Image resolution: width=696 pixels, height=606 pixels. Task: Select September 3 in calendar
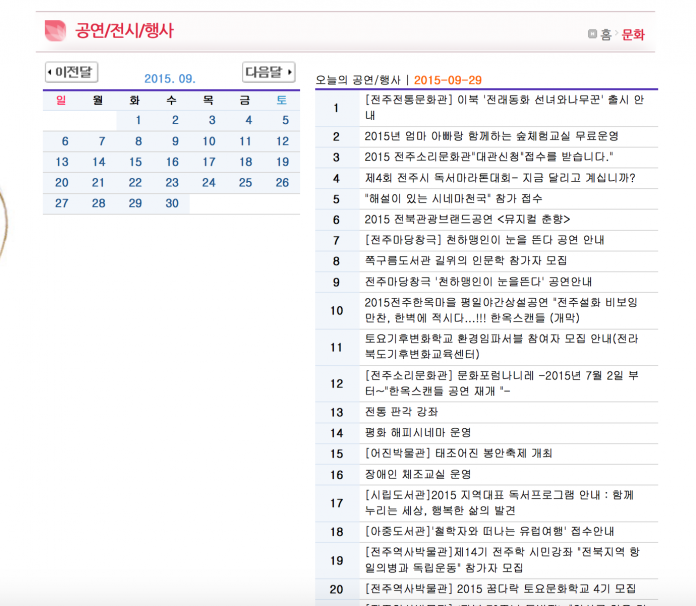coord(212,120)
